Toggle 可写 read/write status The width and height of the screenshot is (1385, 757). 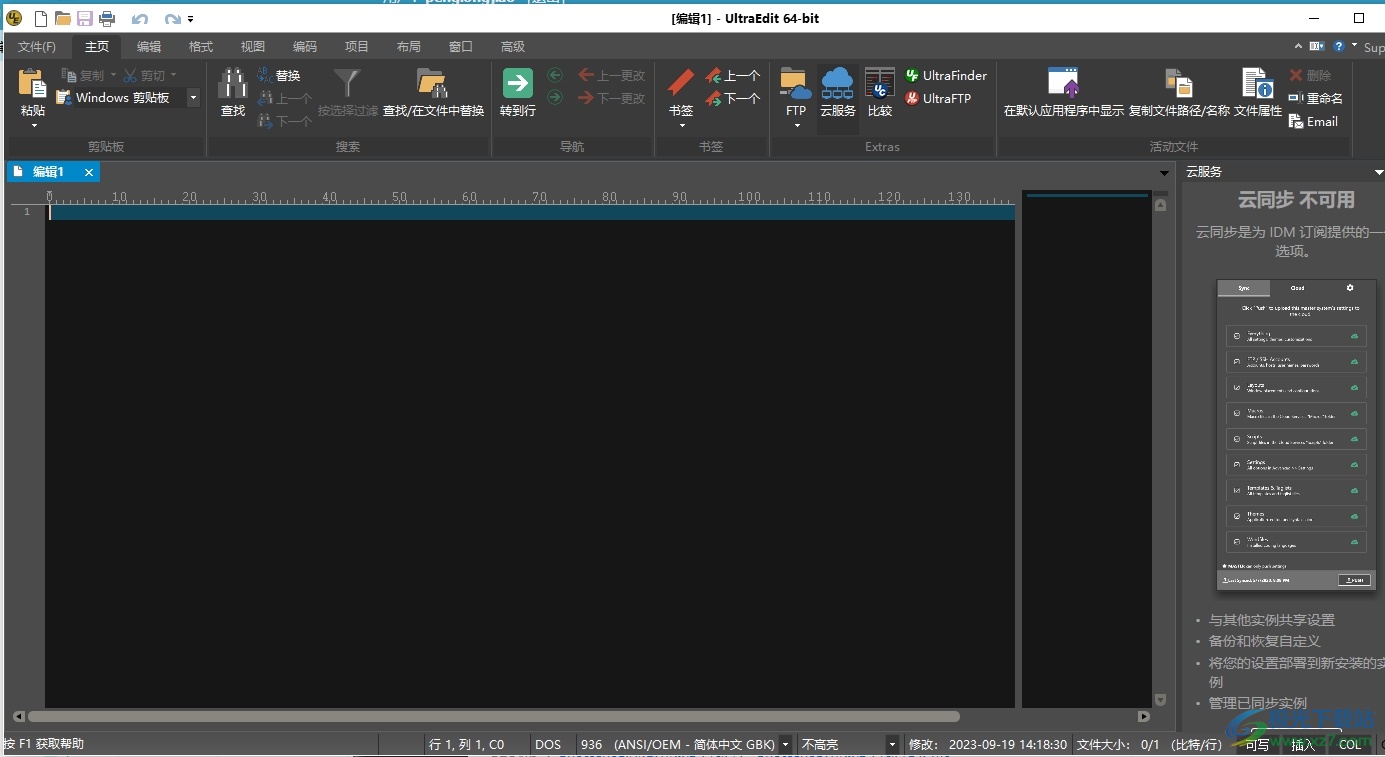click(x=1257, y=744)
